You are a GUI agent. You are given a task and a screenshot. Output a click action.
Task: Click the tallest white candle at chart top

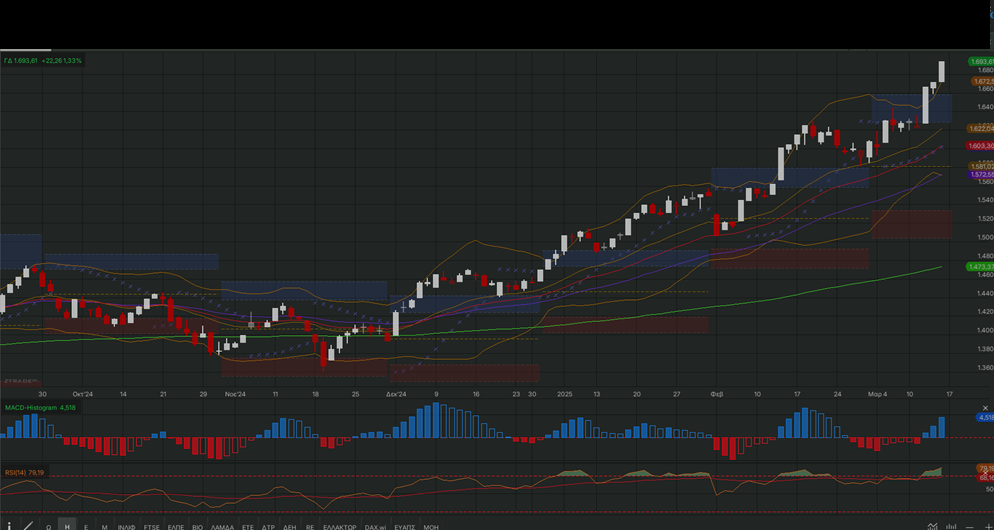(x=941, y=72)
